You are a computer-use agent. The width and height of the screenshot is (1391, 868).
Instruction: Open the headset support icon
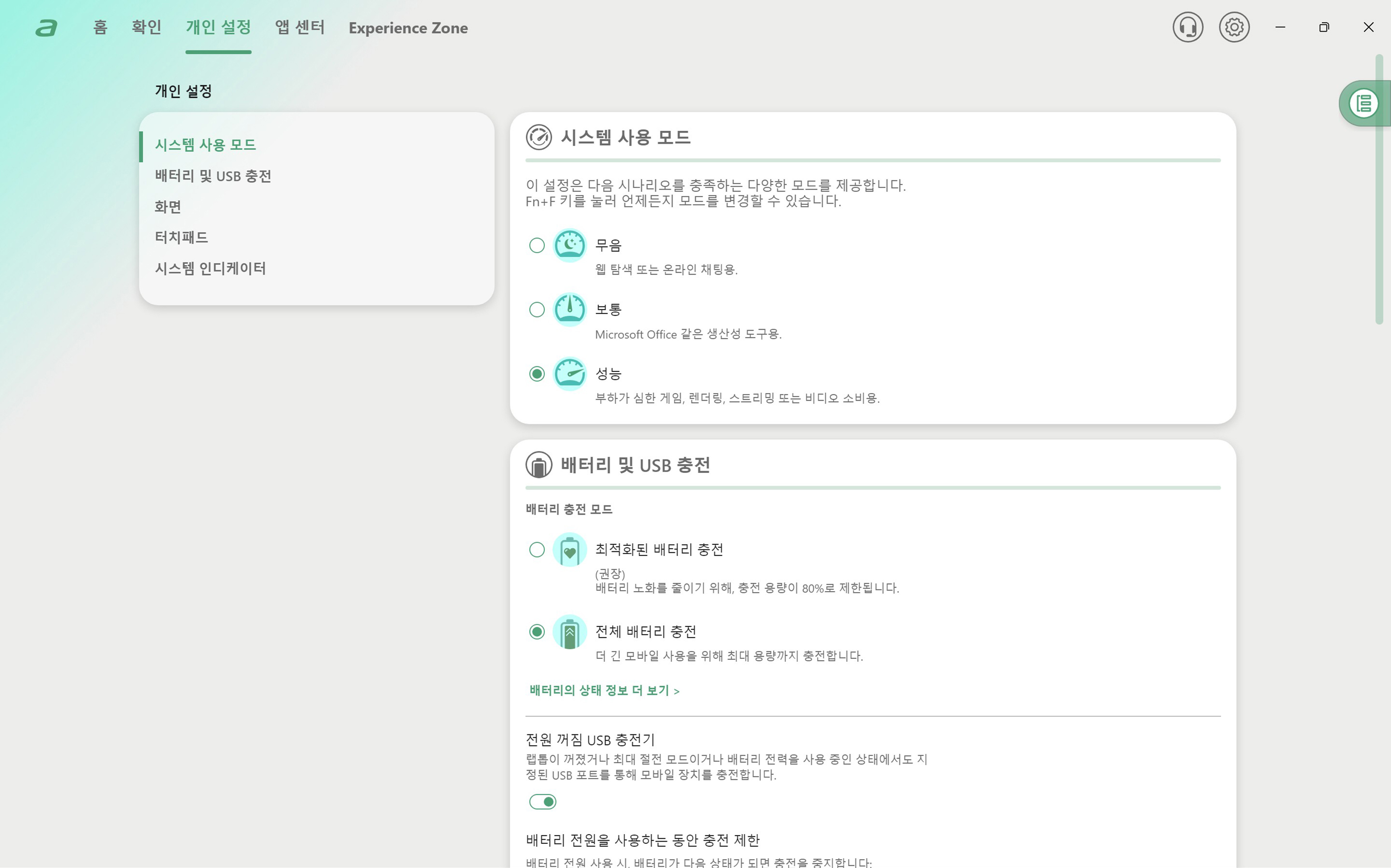pos(1187,27)
